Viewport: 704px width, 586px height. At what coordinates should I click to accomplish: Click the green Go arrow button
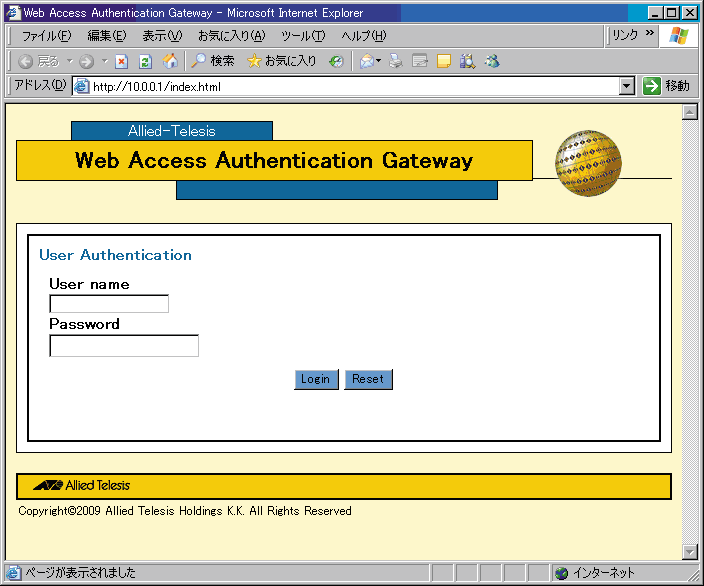coord(651,86)
